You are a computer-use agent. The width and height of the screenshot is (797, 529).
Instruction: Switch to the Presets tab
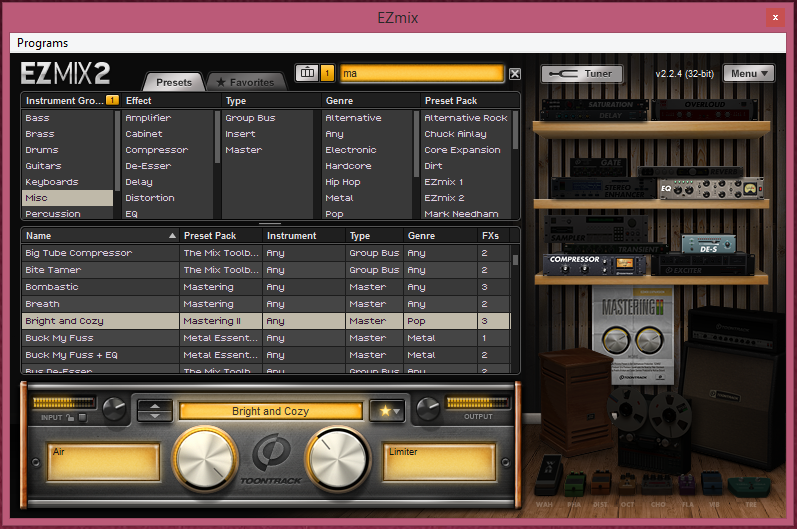[x=174, y=82]
